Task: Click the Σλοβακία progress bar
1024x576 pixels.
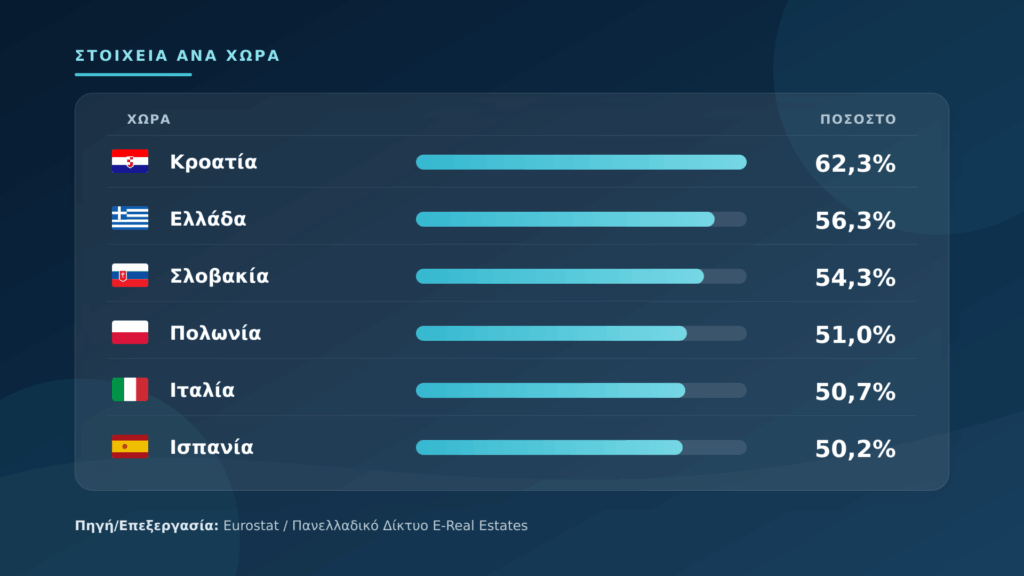Action: click(581, 276)
